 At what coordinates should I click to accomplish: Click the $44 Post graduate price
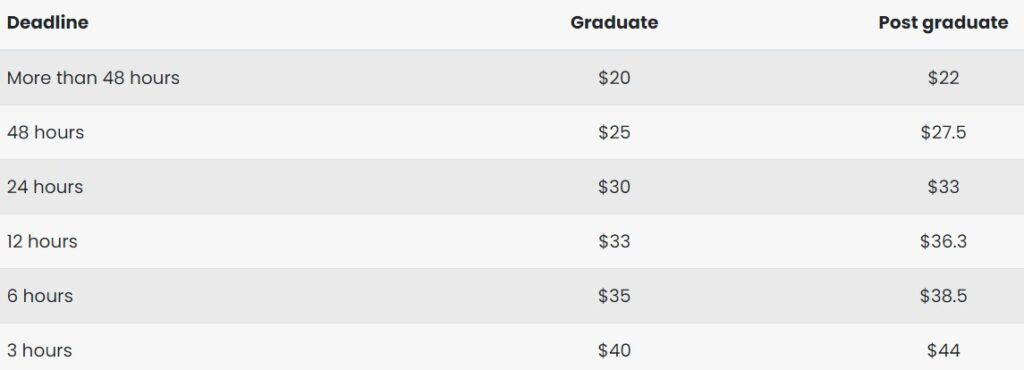coord(943,350)
